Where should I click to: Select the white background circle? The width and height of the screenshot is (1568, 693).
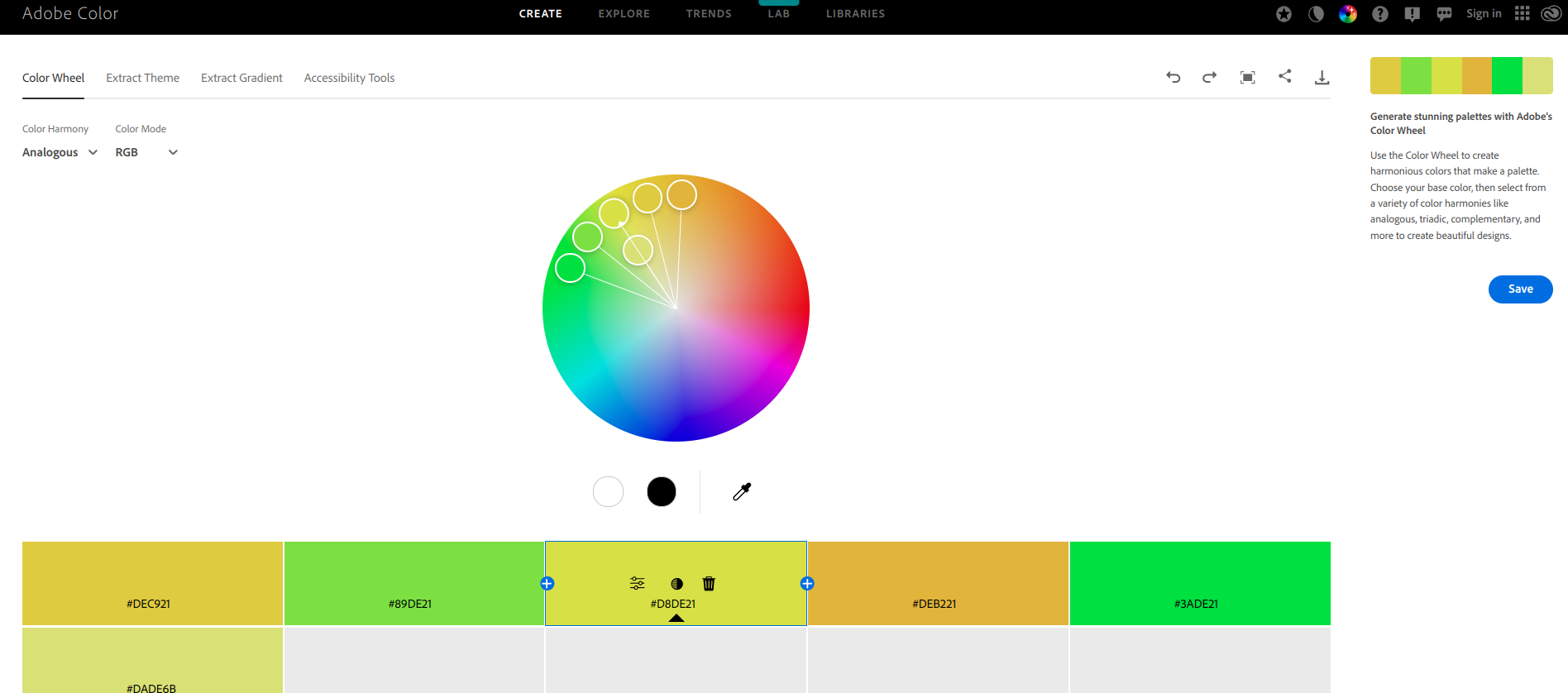(608, 492)
